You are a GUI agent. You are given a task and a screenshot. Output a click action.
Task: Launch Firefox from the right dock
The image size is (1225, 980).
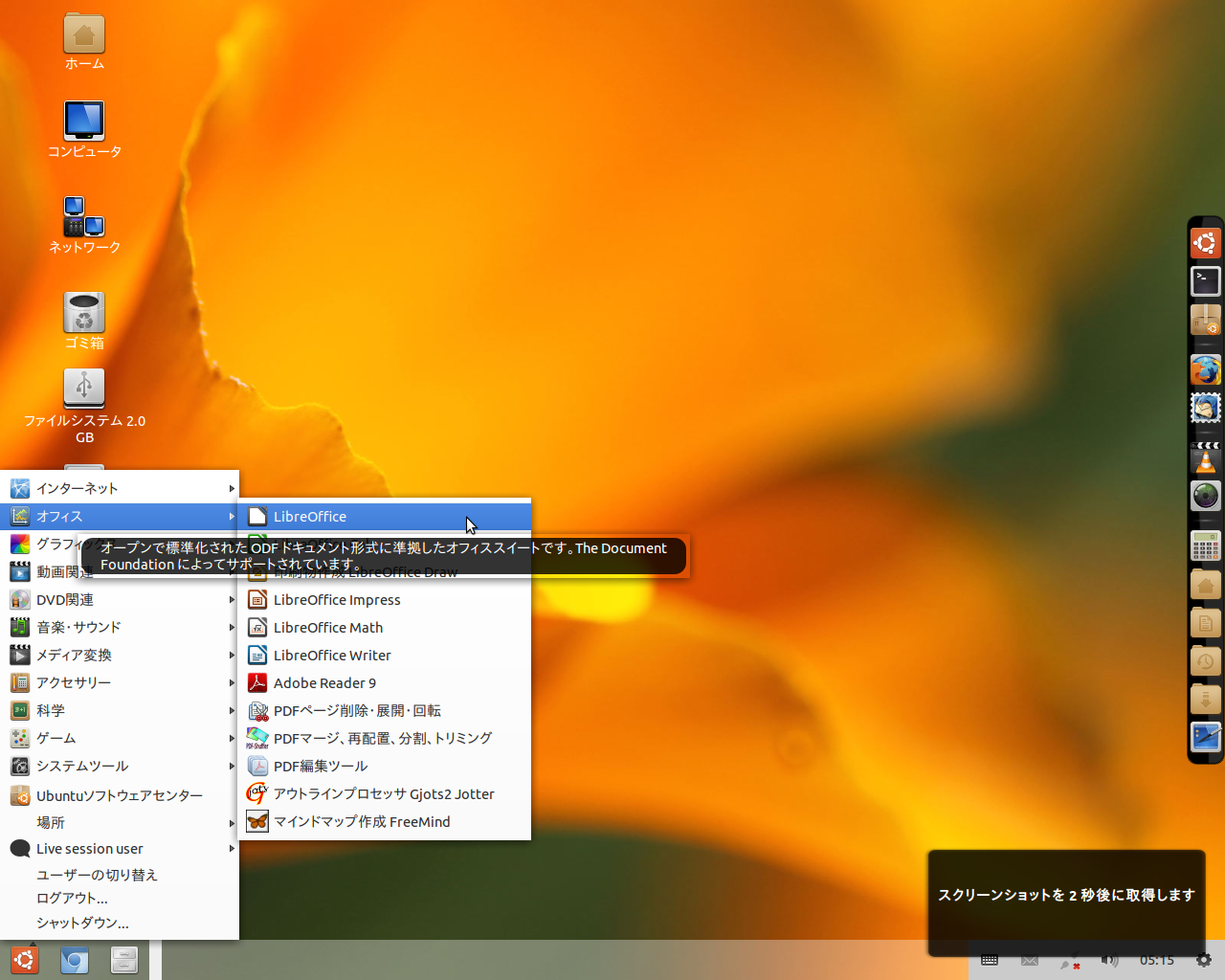(x=1206, y=369)
